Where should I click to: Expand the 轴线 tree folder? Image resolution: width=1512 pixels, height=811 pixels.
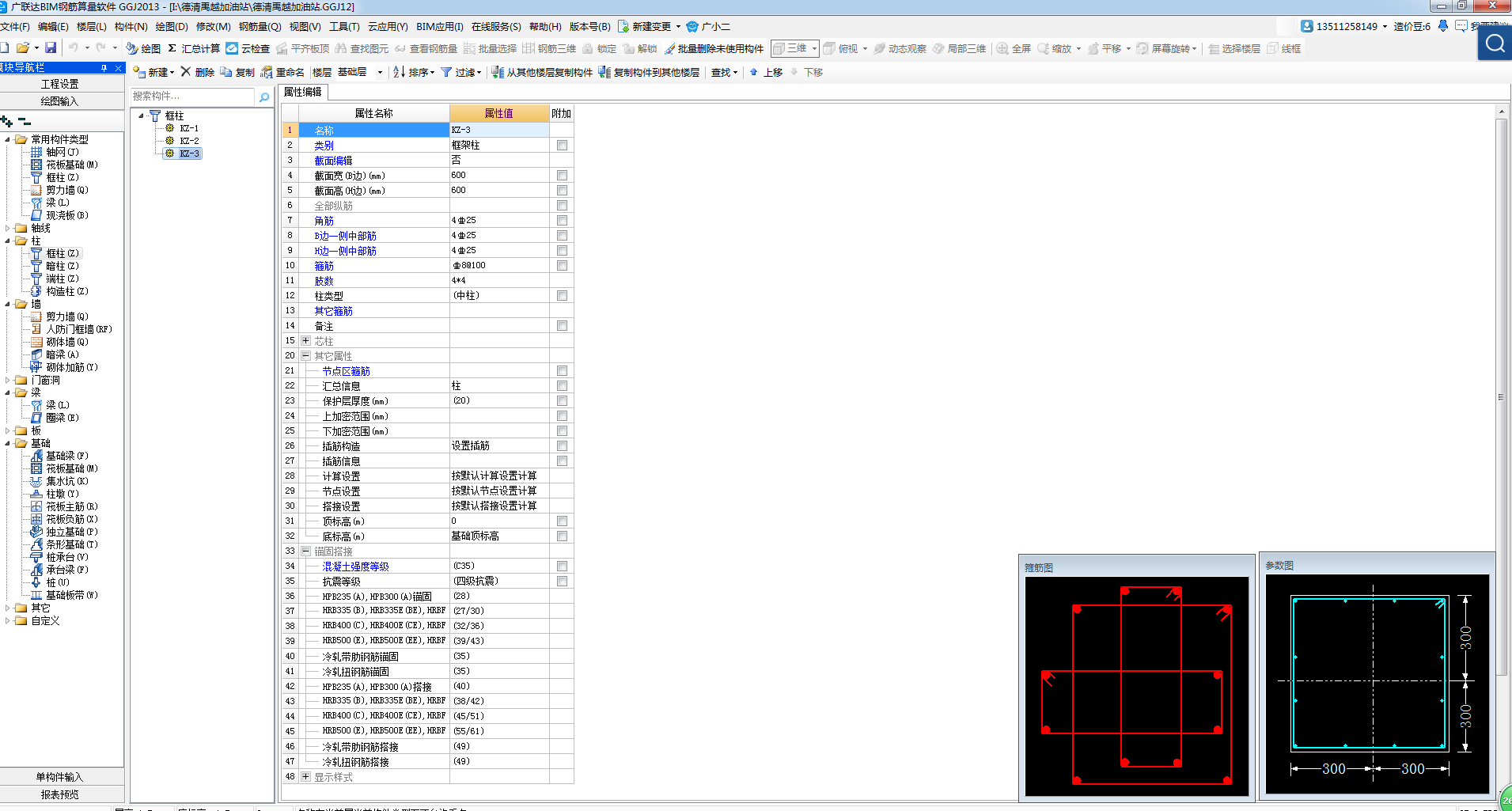pos(7,229)
